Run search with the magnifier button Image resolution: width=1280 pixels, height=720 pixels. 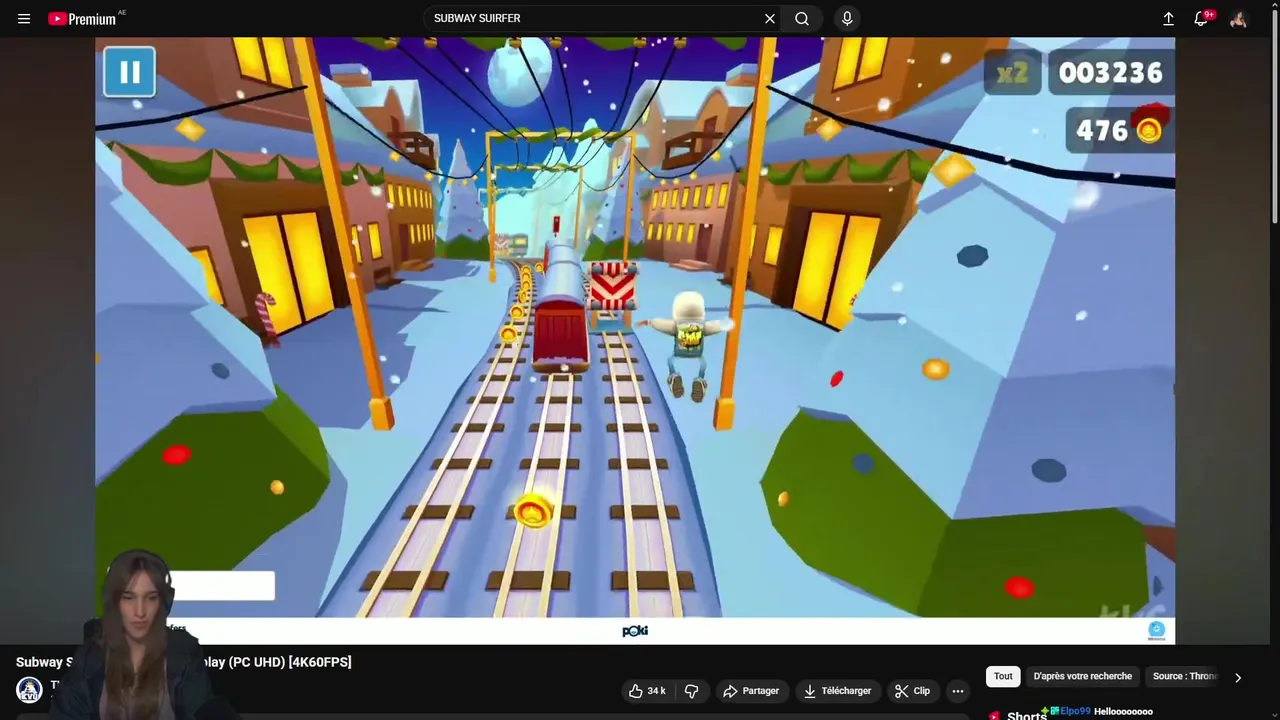[x=802, y=18]
